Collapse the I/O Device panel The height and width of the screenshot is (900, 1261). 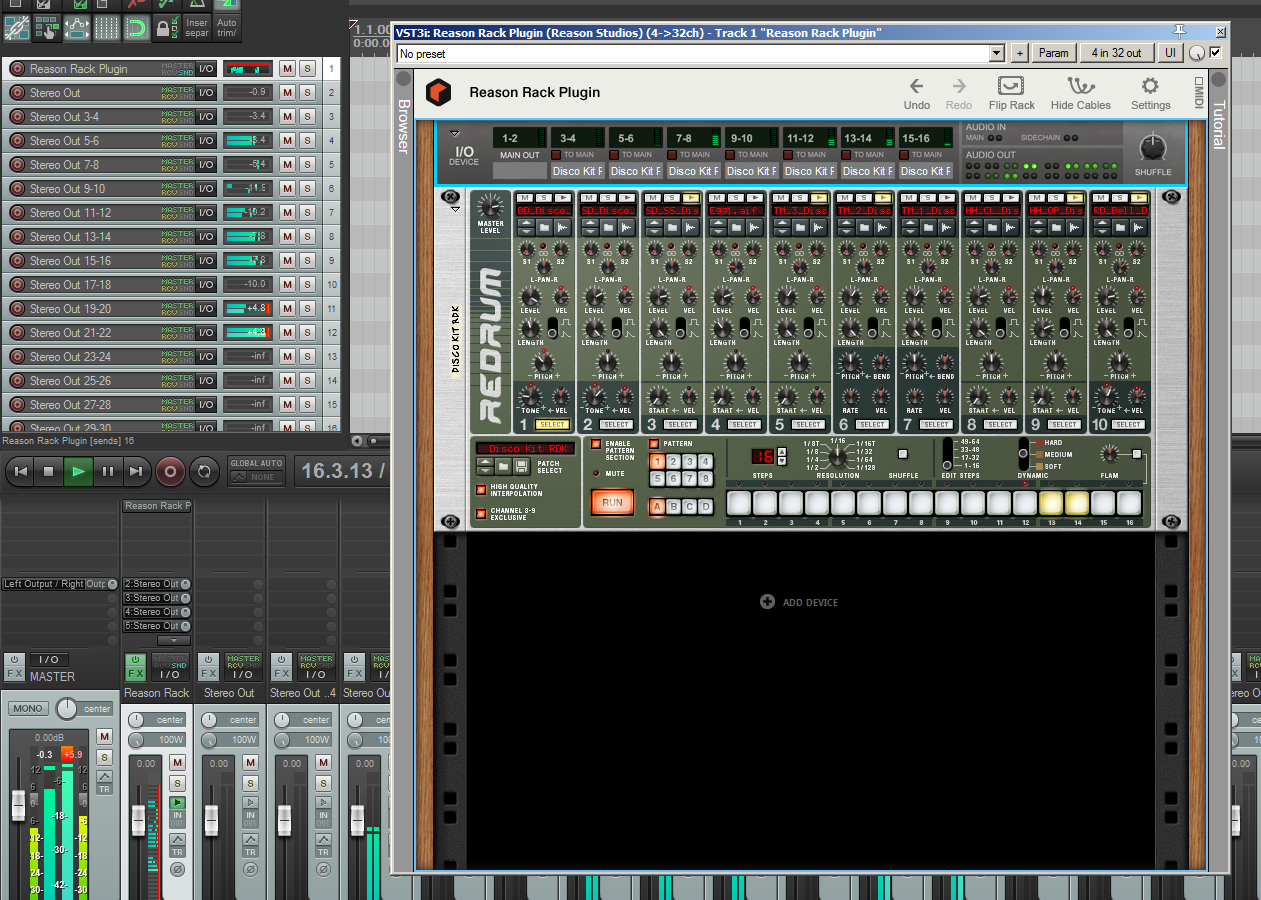(x=455, y=133)
